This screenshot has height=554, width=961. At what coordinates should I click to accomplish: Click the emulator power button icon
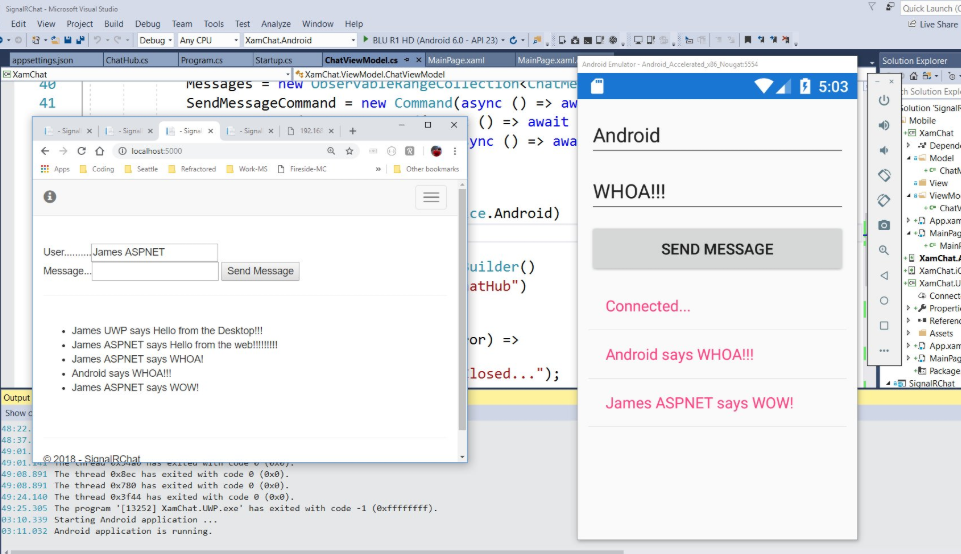884,100
